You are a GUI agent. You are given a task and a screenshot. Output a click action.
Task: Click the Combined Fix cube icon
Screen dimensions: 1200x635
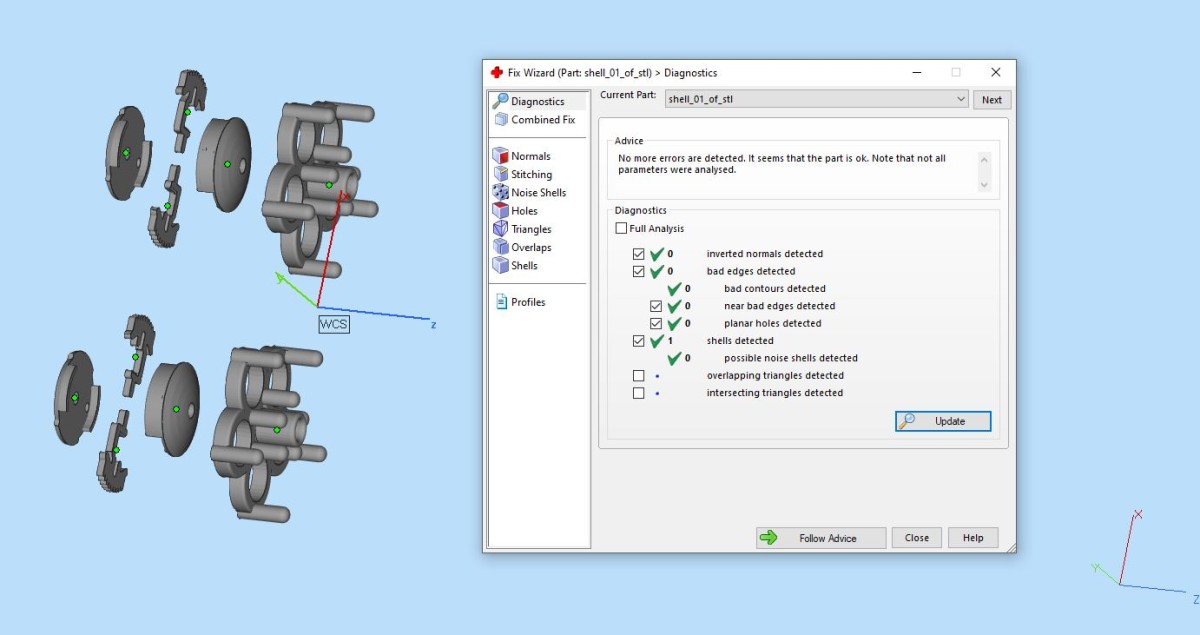click(x=501, y=119)
